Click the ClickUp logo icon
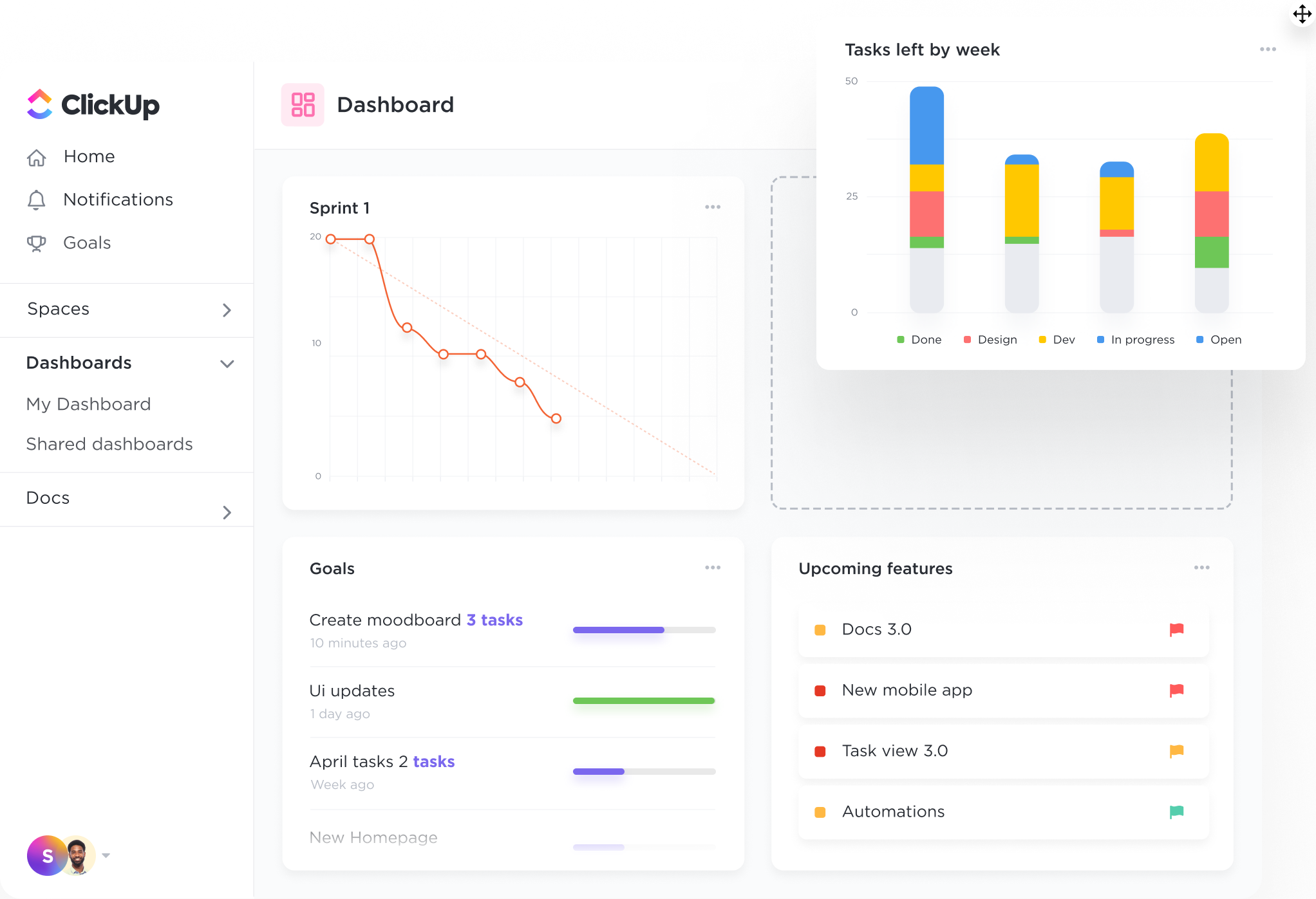This screenshot has width=1316, height=899. 39,105
